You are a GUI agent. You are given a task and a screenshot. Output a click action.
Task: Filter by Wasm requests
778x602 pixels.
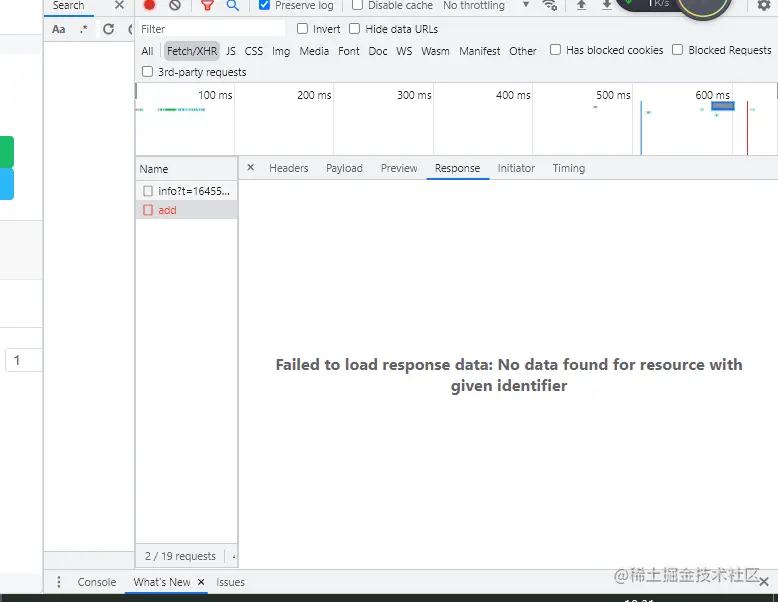tap(435, 51)
